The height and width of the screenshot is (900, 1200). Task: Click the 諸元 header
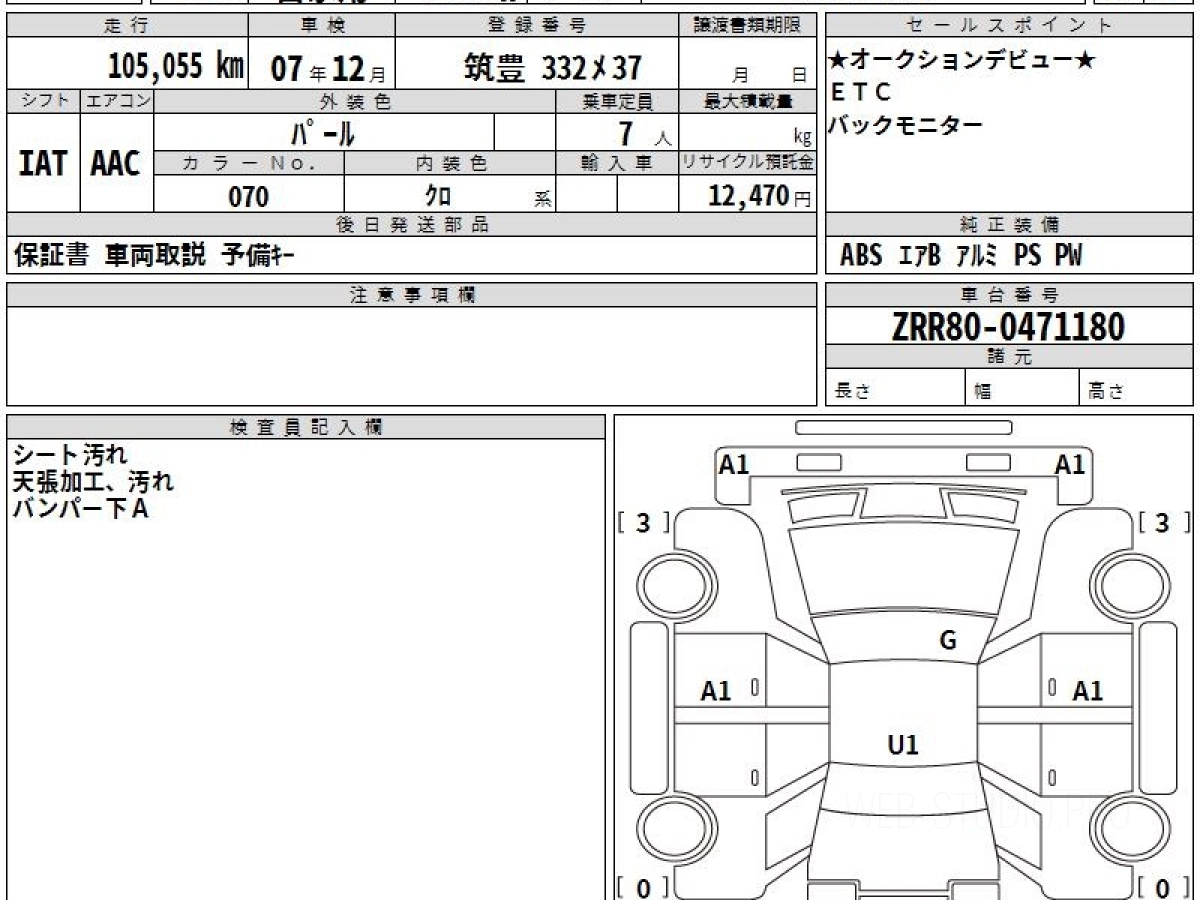[x=1009, y=357]
